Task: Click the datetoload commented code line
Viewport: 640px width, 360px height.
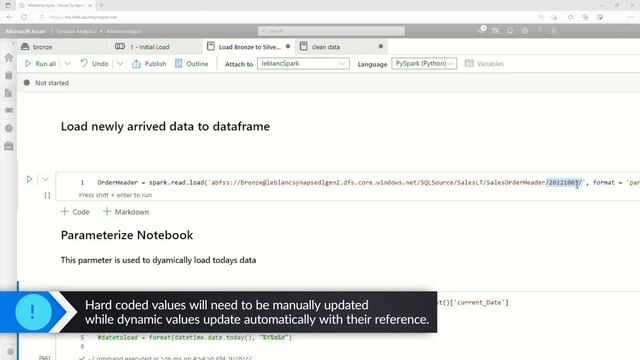Action: [194, 338]
